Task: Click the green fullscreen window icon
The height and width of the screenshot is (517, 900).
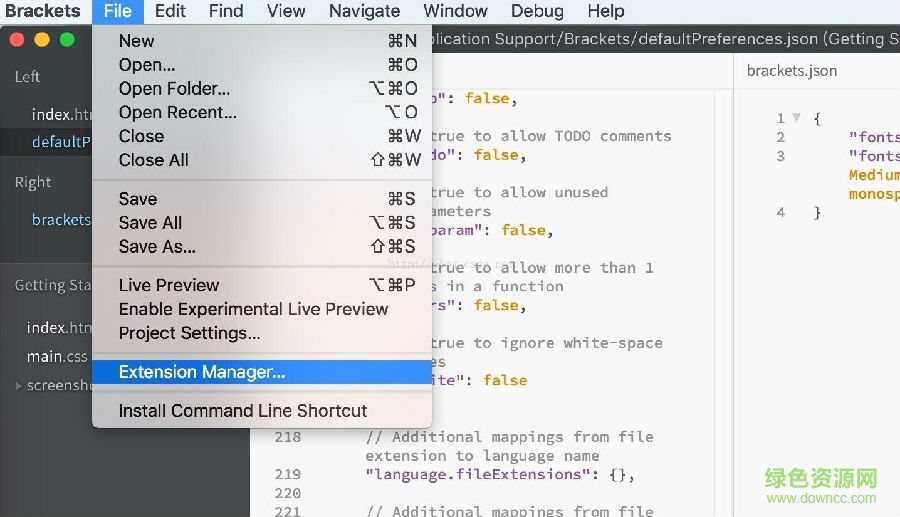Action: pyautogui.click(x=67, y=40)
